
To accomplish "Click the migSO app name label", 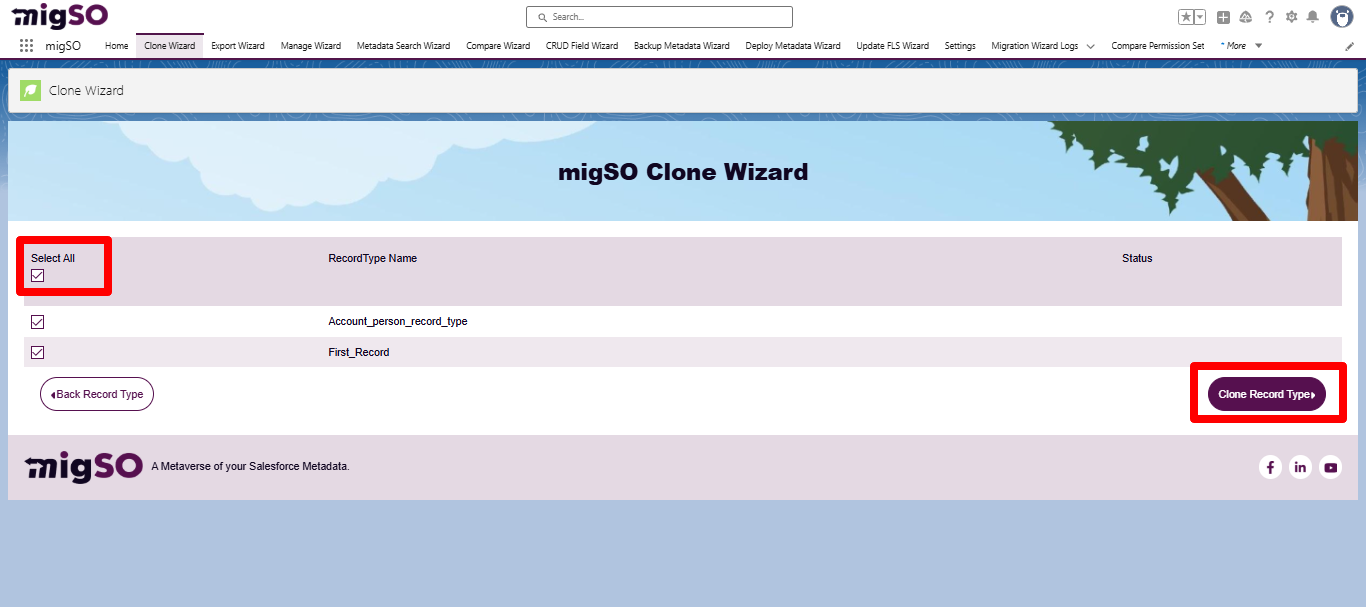I will [63, 46].
